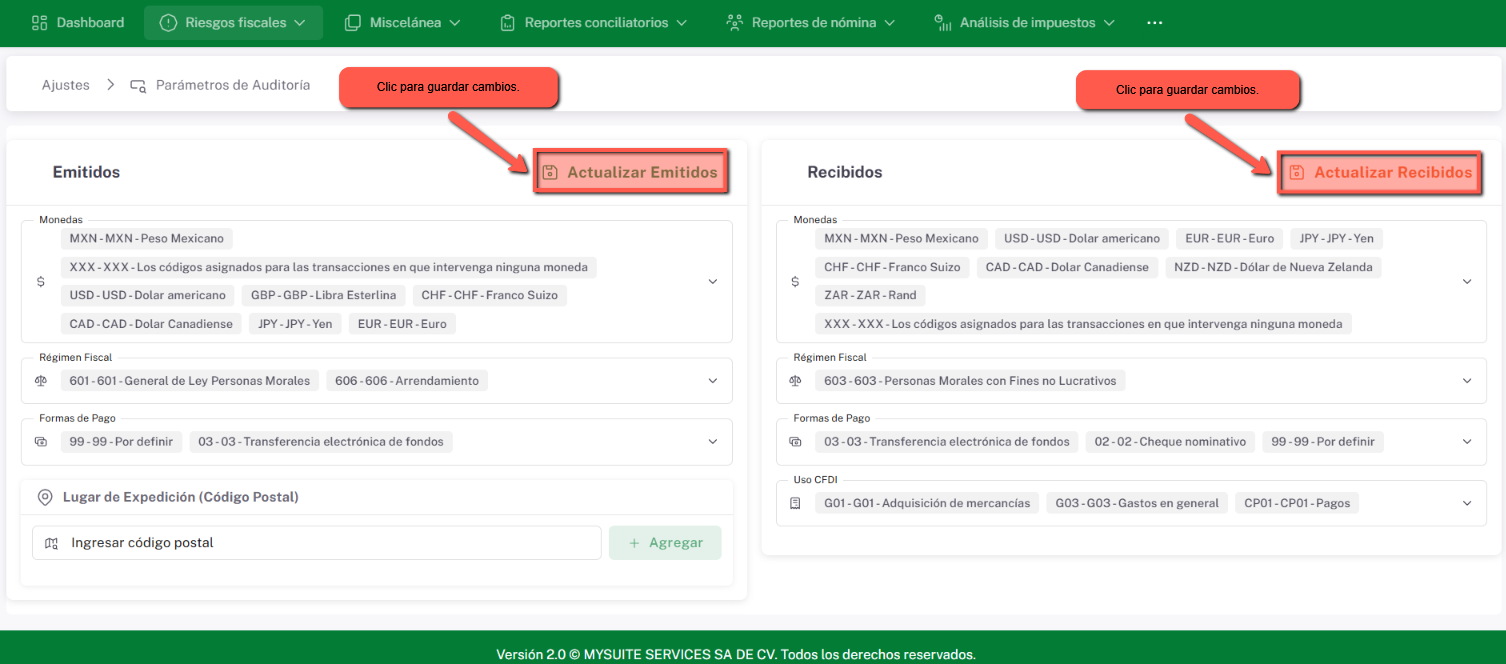The width and height of the screenshot is (1506, 664).
Task: Open the Reportes de nómina menu
Action: (x=811, y=22)
